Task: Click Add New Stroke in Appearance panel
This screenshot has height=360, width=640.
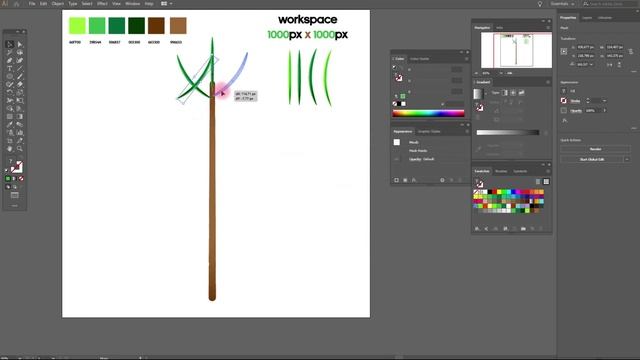Action: [x=396, y=180]
